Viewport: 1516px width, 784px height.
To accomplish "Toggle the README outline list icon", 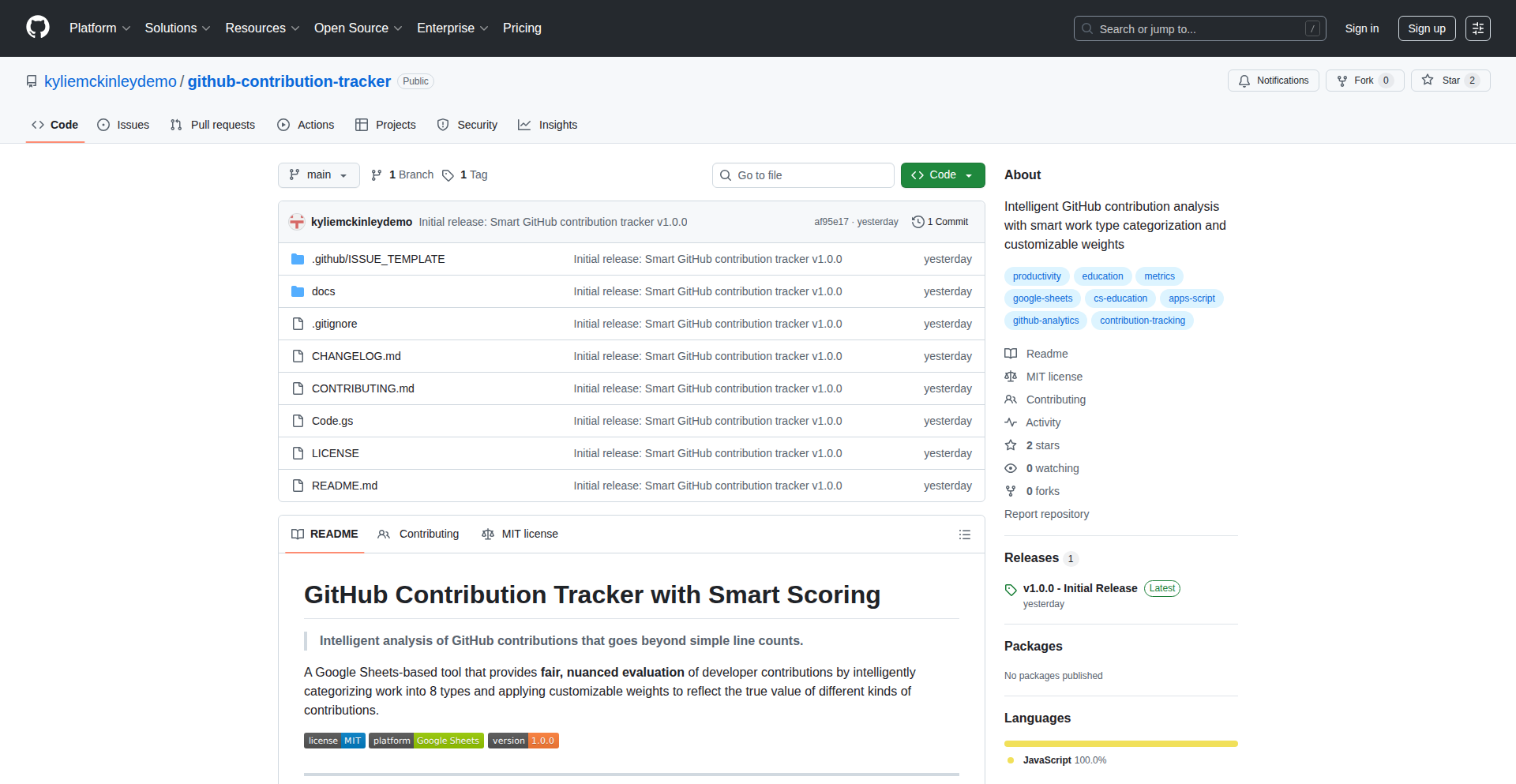I will 965,535.
